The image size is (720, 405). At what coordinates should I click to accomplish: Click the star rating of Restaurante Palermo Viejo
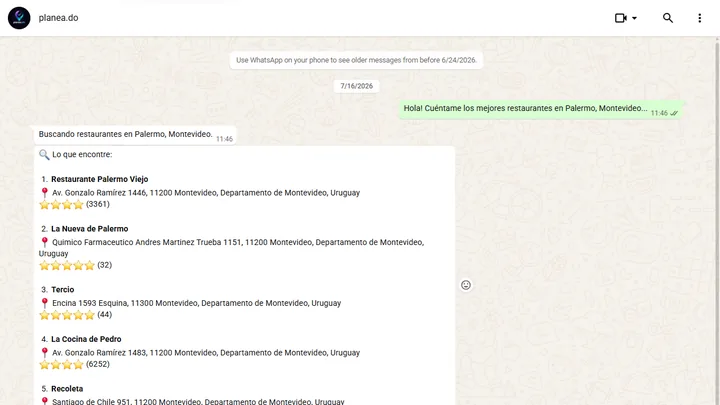click(x=61, y=204)
